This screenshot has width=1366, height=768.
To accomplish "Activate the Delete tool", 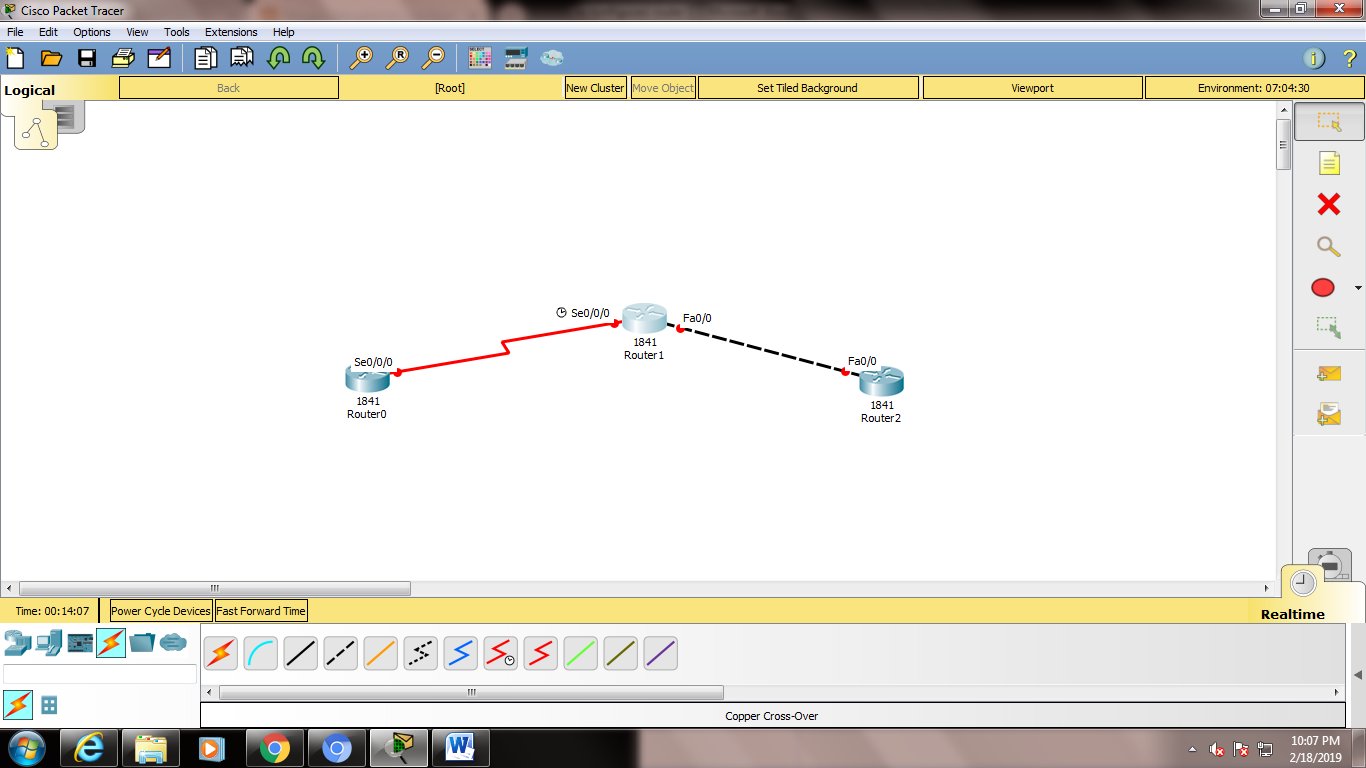I will pyautogui.click(x=1327, y=204).
